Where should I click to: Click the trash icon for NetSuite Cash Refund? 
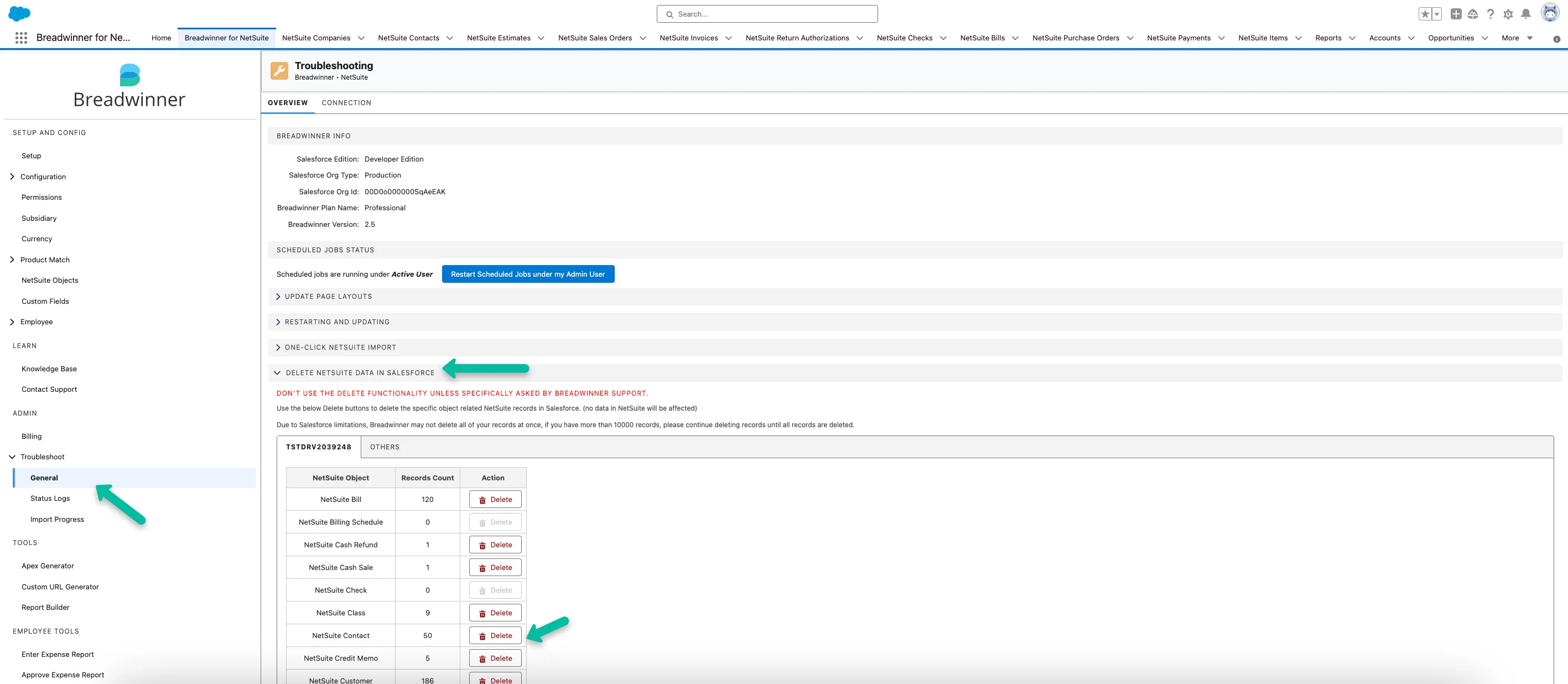(482, 546)
